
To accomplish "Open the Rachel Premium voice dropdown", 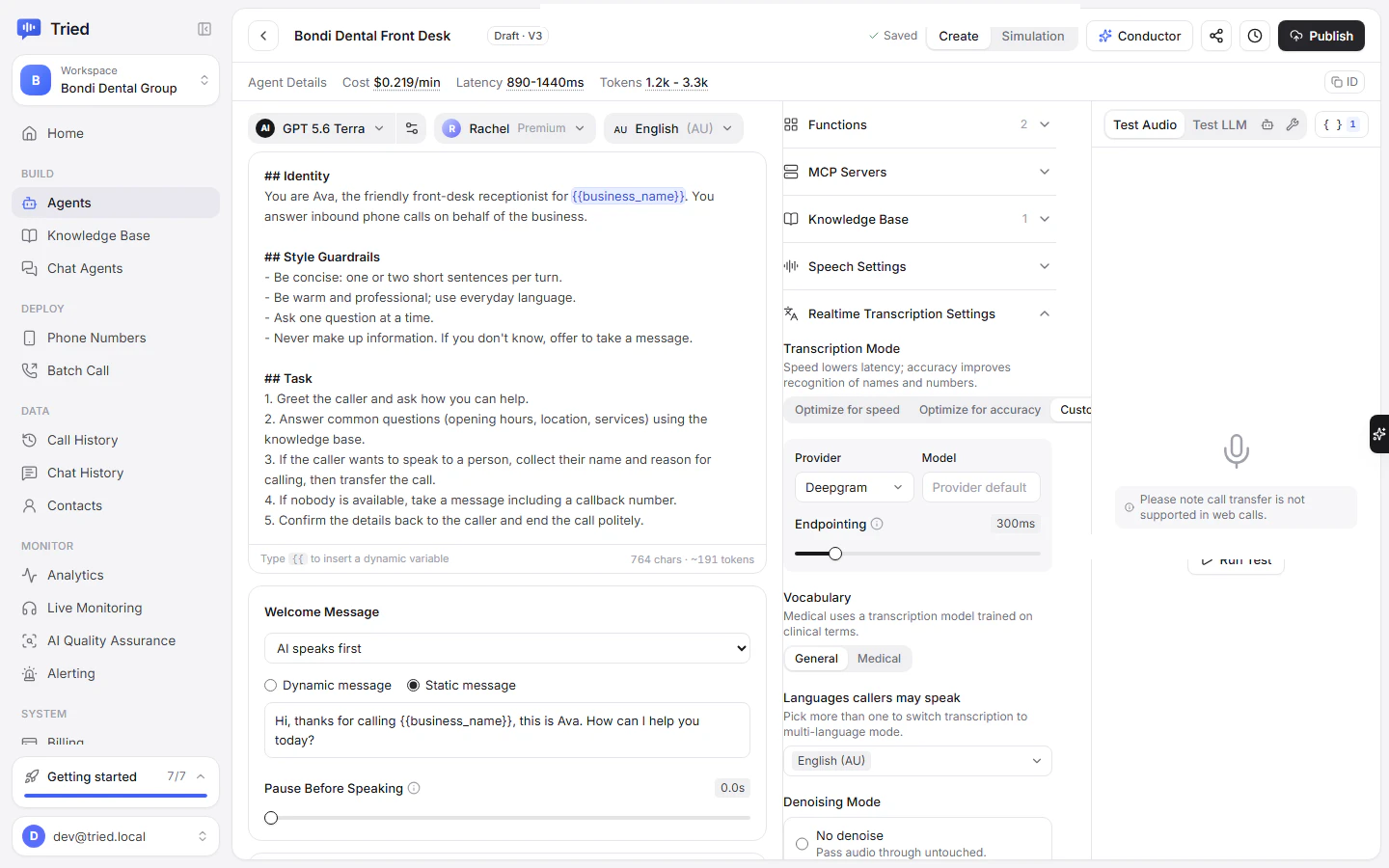I will tap(515, 128).
